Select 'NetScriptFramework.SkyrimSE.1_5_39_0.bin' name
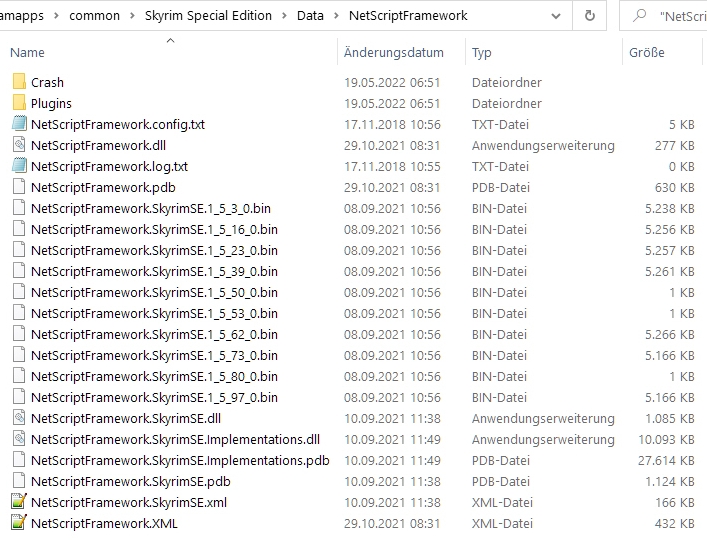Screen dimensions: 707x540 point(154,271)
